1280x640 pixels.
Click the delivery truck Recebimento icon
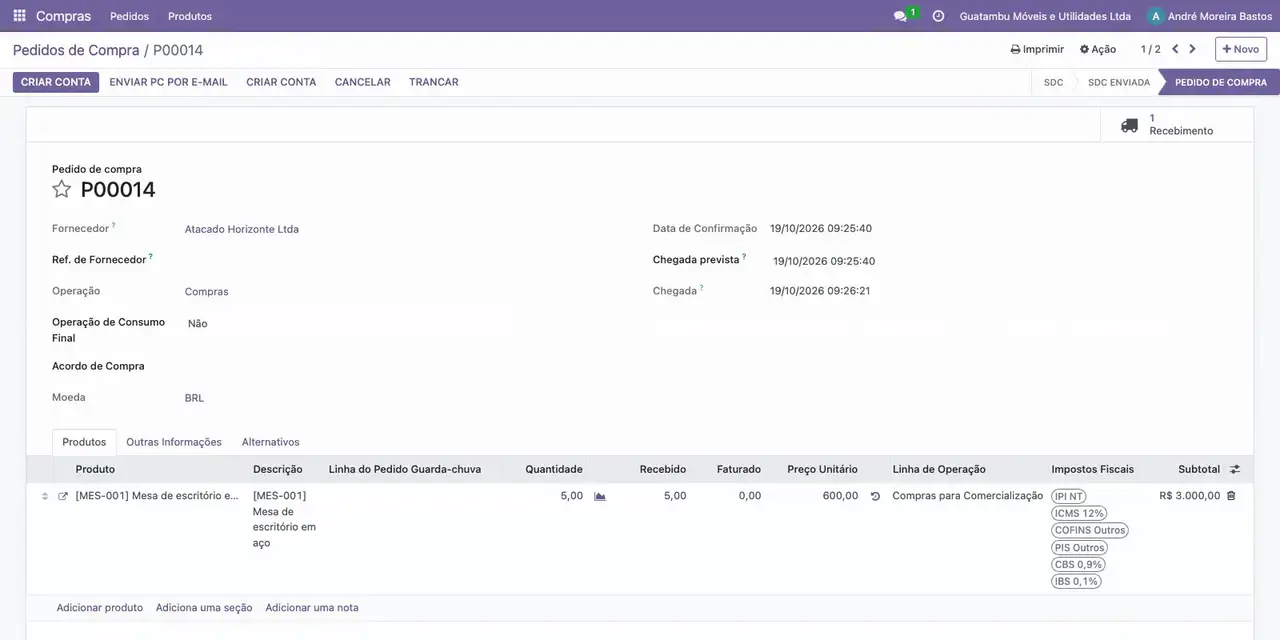(x=1129, y=125)
